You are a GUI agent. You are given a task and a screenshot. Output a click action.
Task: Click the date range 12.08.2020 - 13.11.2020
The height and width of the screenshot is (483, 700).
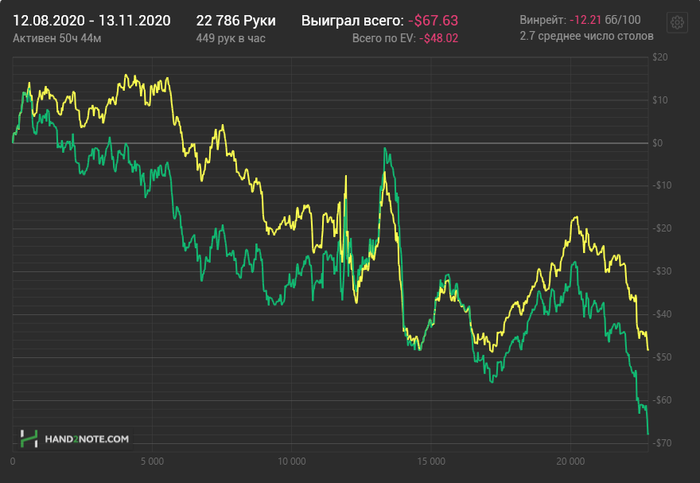pyautogui.click(x=92, y=21)
